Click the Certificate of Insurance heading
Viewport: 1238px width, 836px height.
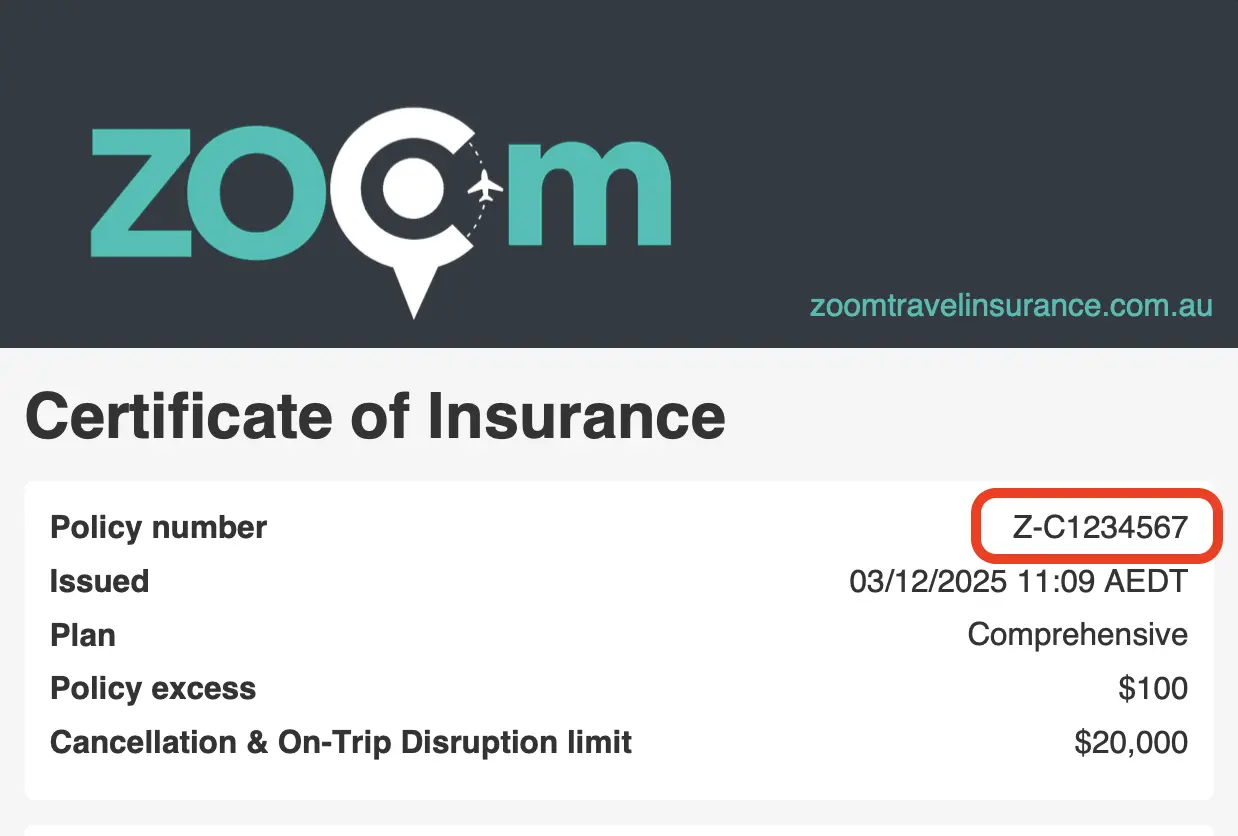tap(375, 415)
